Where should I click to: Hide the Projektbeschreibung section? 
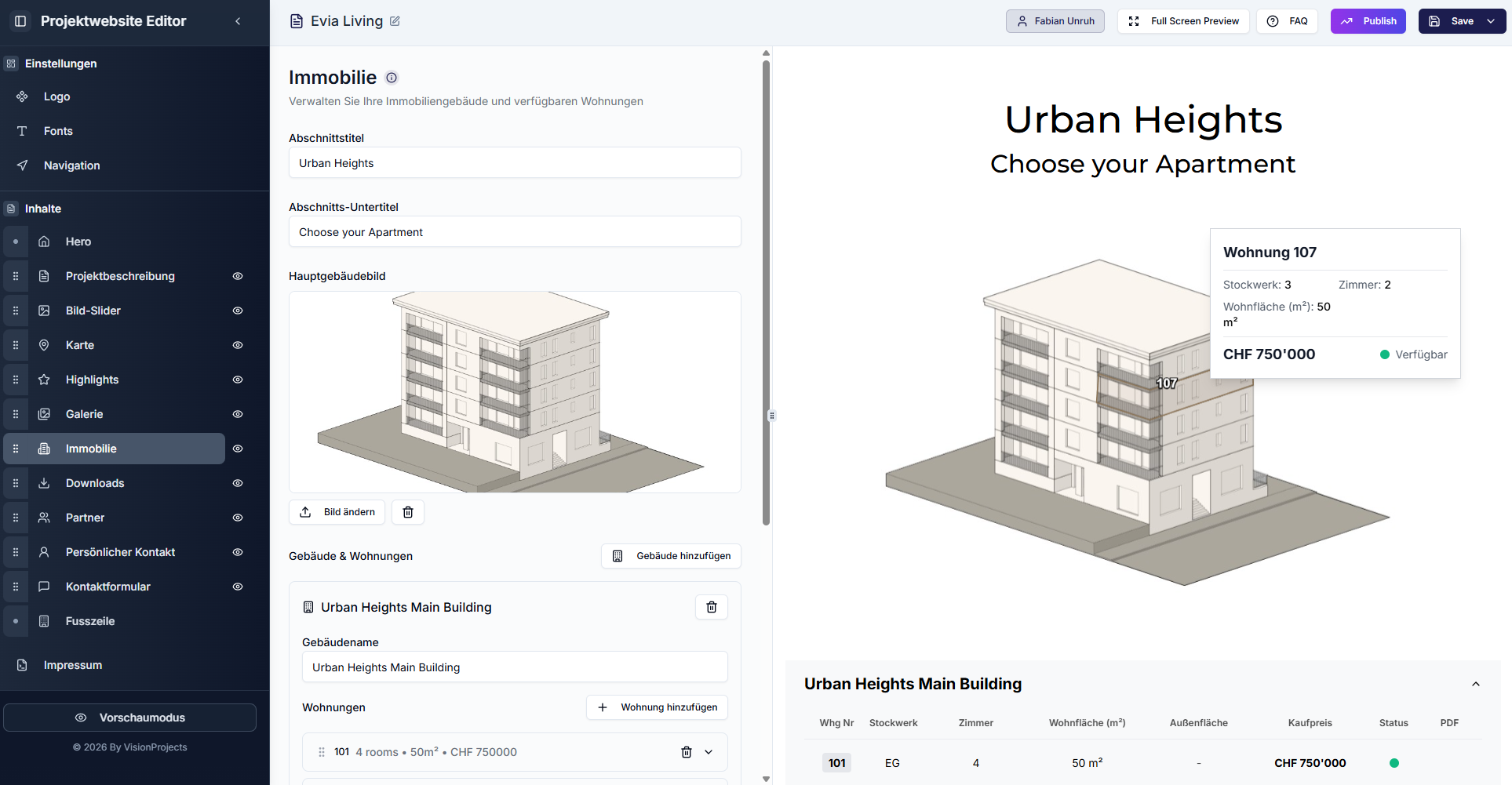click(x=238, y=276)
